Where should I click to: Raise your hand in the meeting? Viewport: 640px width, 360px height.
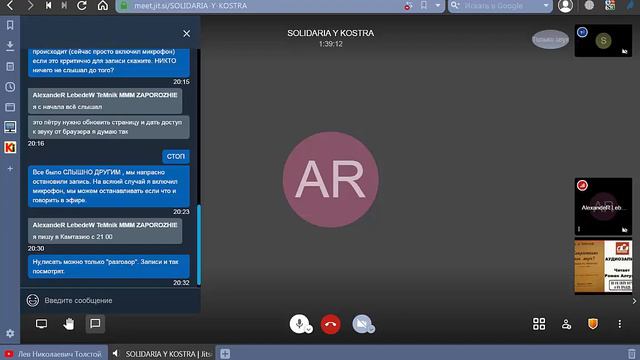click(69, 324)
